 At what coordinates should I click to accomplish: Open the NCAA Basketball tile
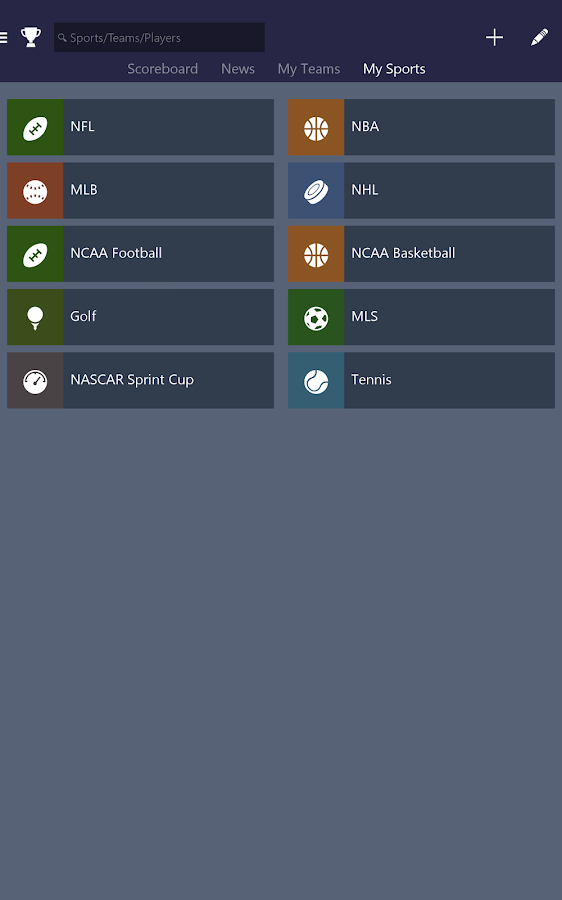[x=421, y=254]
